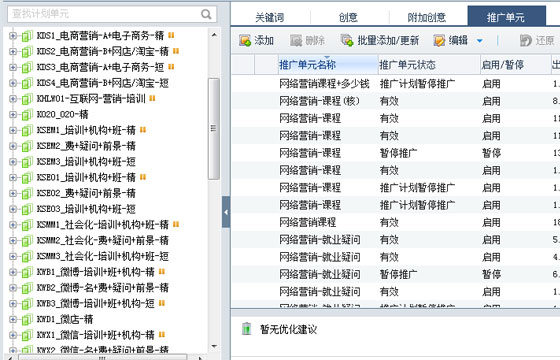Click pause marker beside KDS1_电商营销-A+电子商务-精
Screen dimensions: 560x360
(171, 35)
